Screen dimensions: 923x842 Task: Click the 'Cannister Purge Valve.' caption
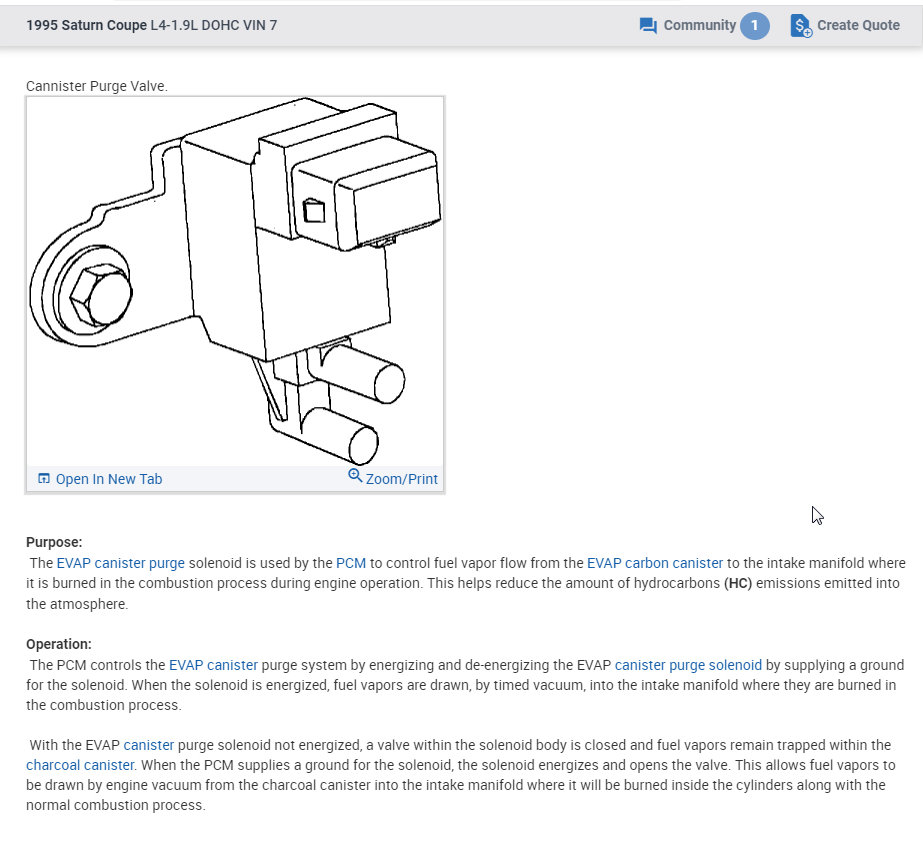(x=97, y=86)
